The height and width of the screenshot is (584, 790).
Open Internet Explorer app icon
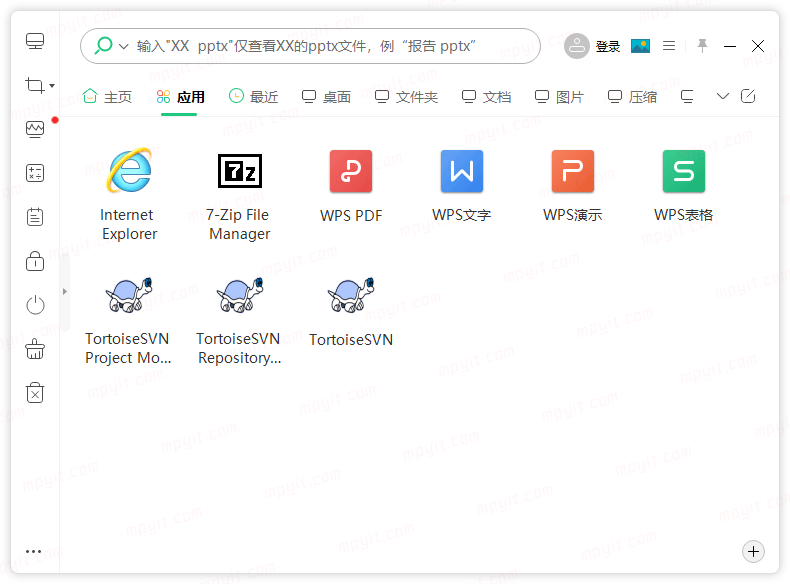[129, 170]
